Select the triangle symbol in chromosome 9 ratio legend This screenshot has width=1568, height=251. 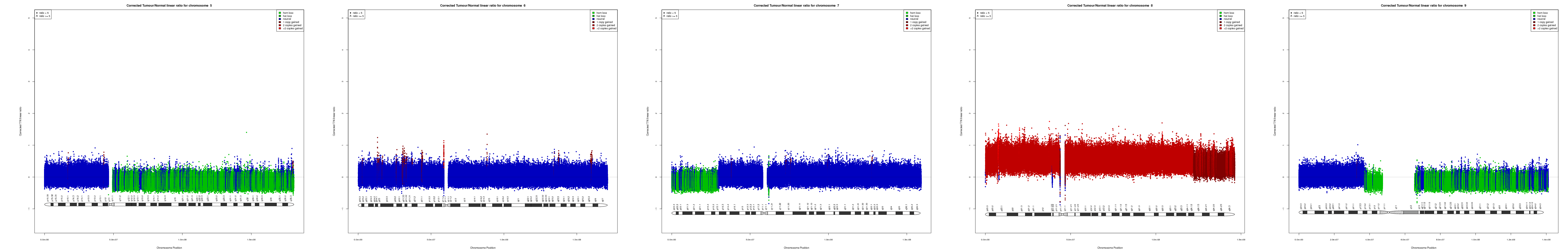click(1291, 16)
